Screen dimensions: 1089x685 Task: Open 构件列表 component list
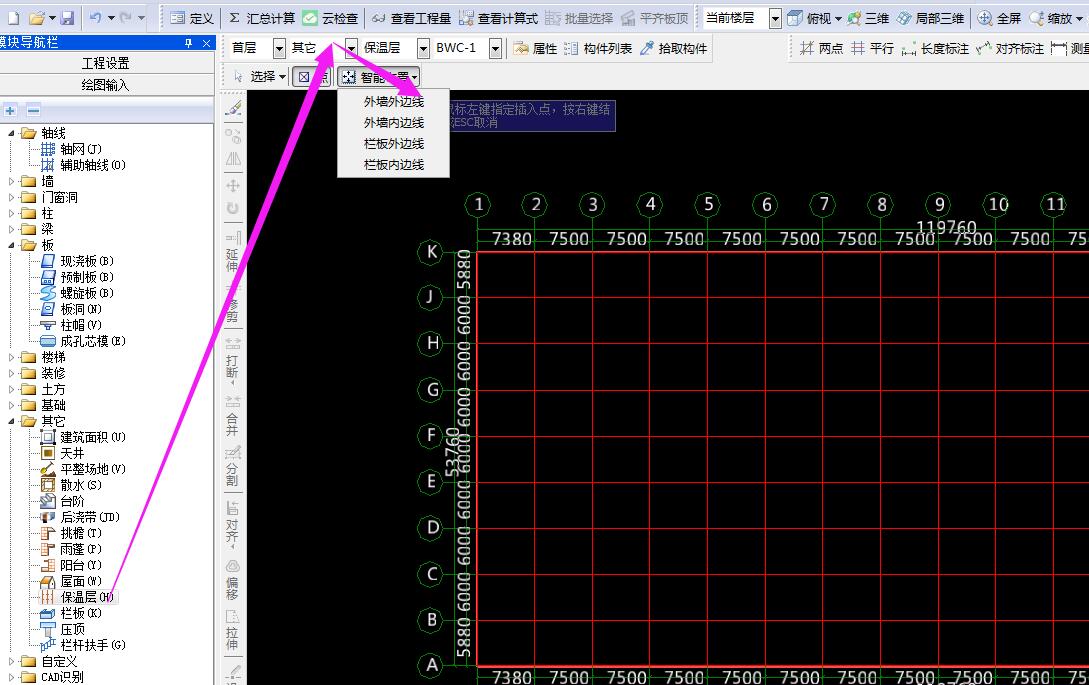pyautogui.click(x=598, y=48)
